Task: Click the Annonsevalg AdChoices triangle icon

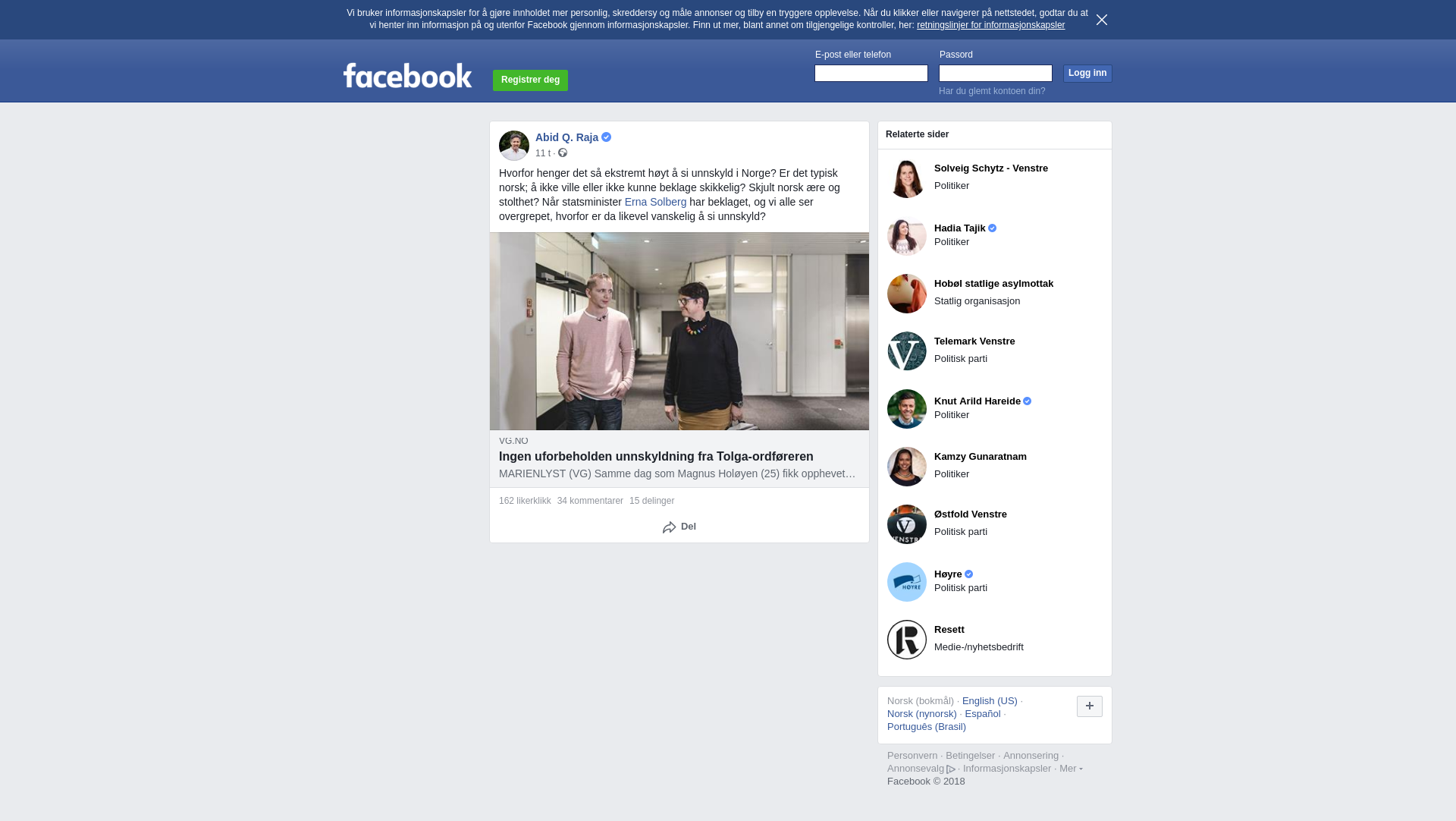Action: tap(951, 769)
